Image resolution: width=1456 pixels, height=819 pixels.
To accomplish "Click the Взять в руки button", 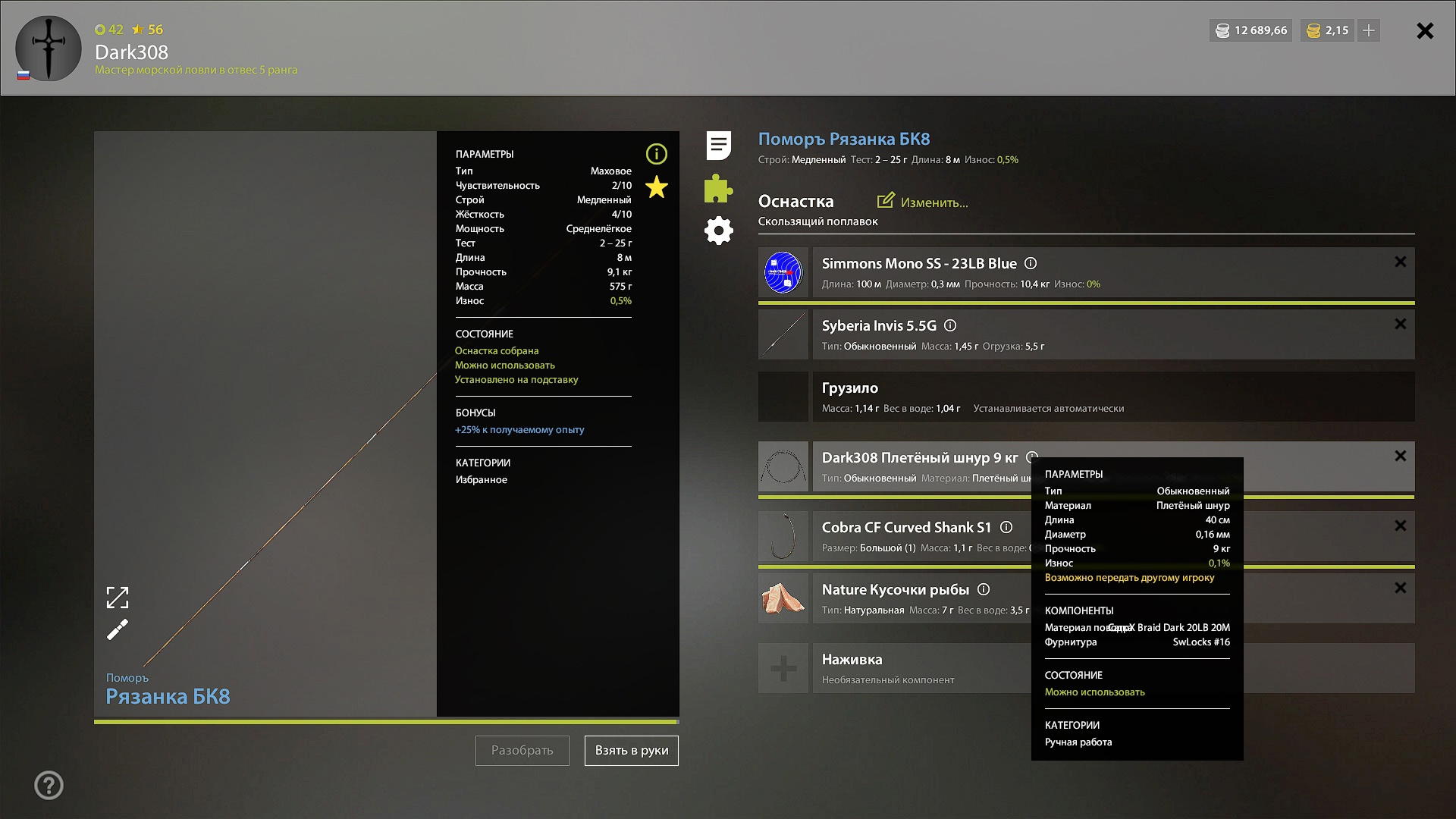I will 632,751.
